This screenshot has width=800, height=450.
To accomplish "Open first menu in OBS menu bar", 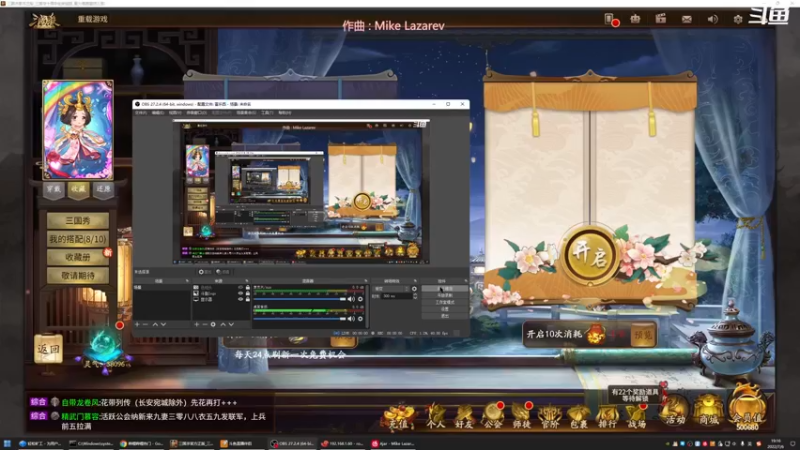I will 141,113.
